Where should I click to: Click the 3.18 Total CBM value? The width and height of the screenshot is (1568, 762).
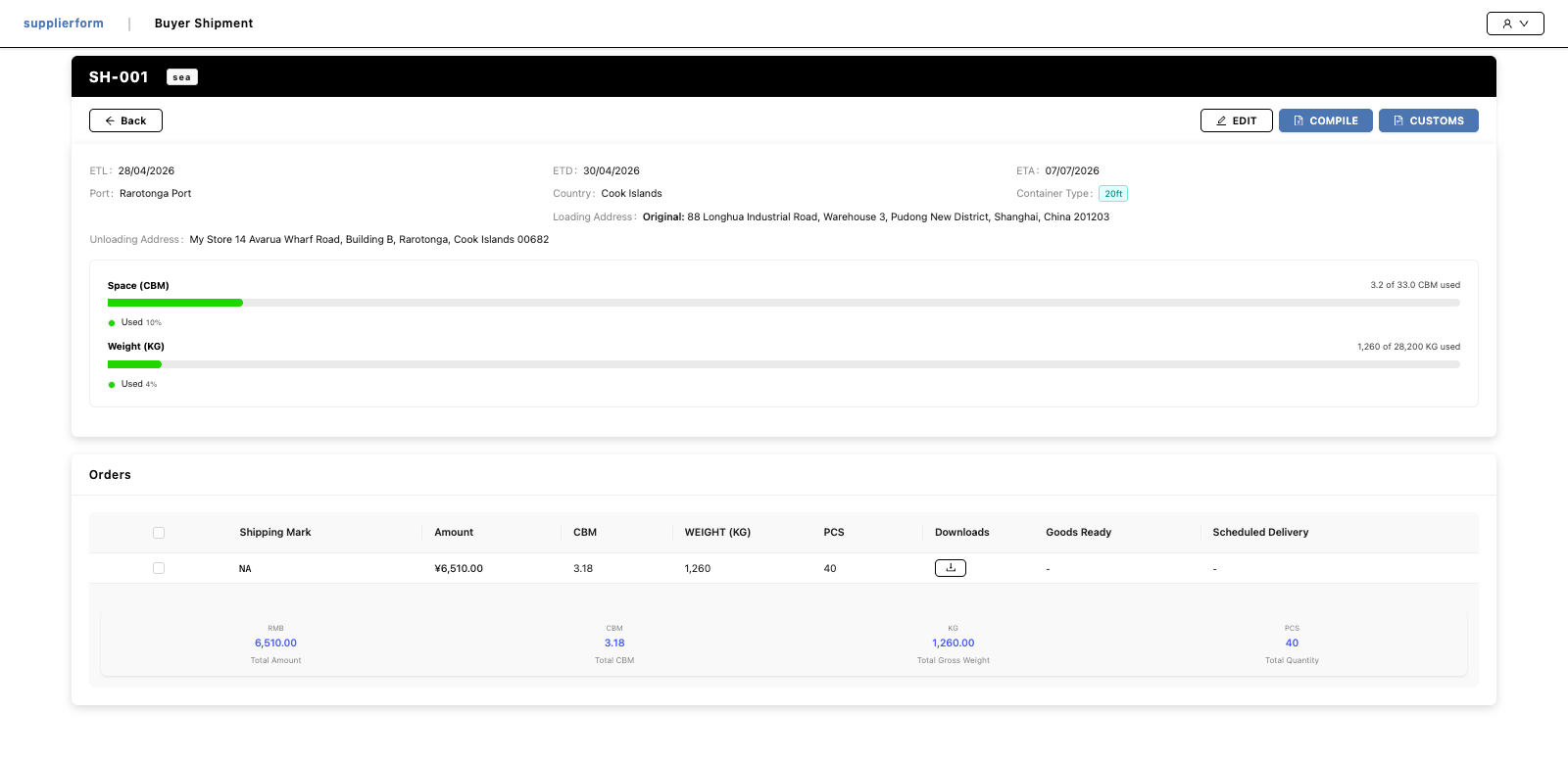(x=614, y=643)
